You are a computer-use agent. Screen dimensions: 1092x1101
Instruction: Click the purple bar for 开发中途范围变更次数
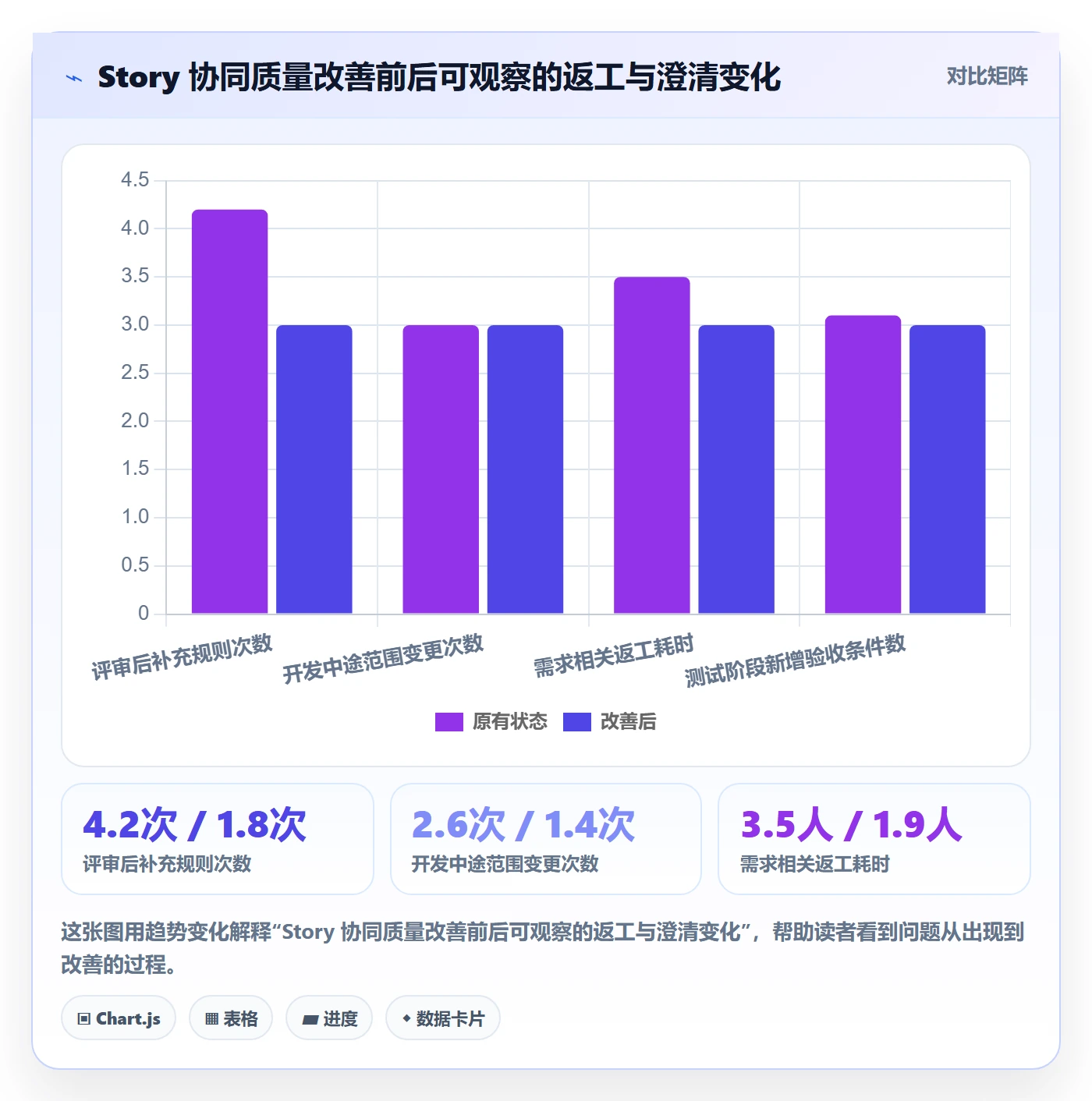pyautogui.click(x=441, y=469)
